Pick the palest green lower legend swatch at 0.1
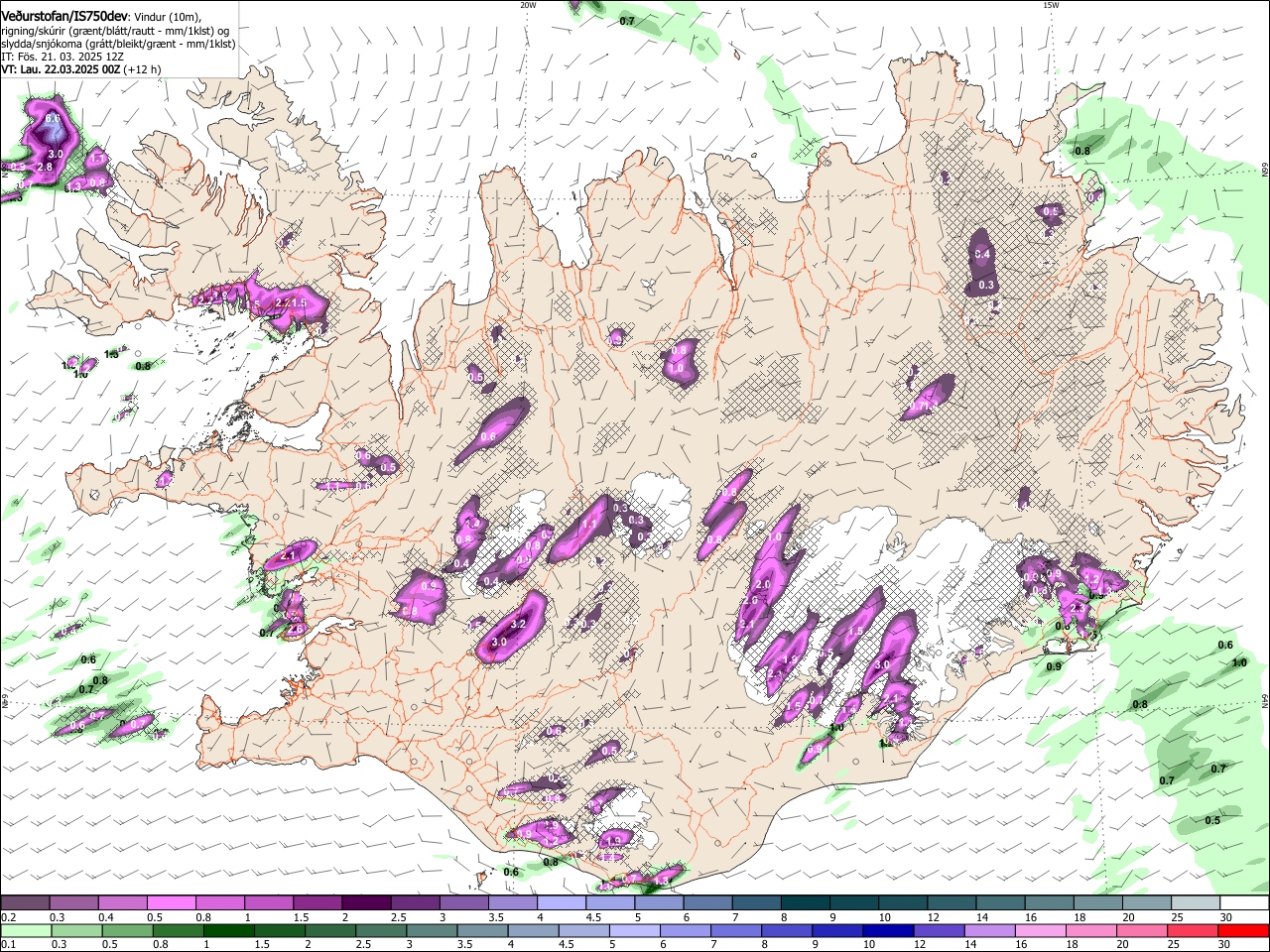The image size is (1270, 952). (x=26, y=930)
